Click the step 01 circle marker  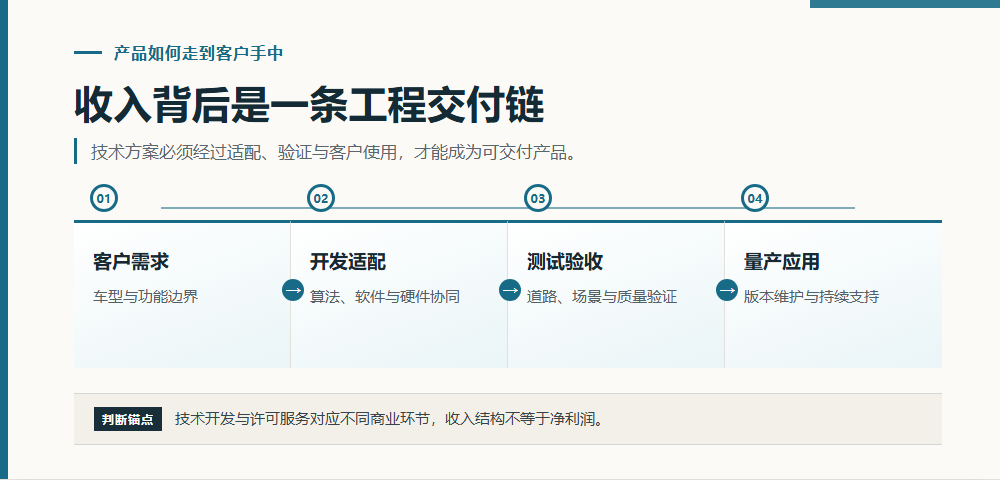104,198
